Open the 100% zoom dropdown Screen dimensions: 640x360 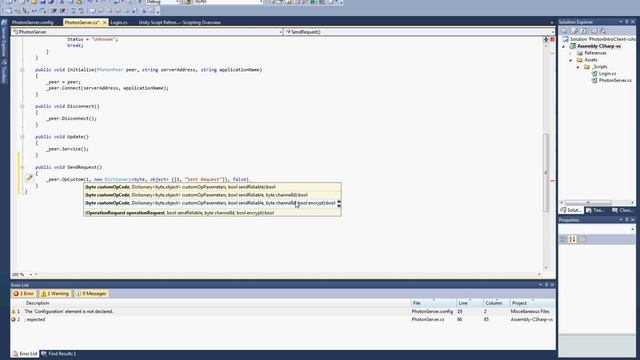[31, 275]
